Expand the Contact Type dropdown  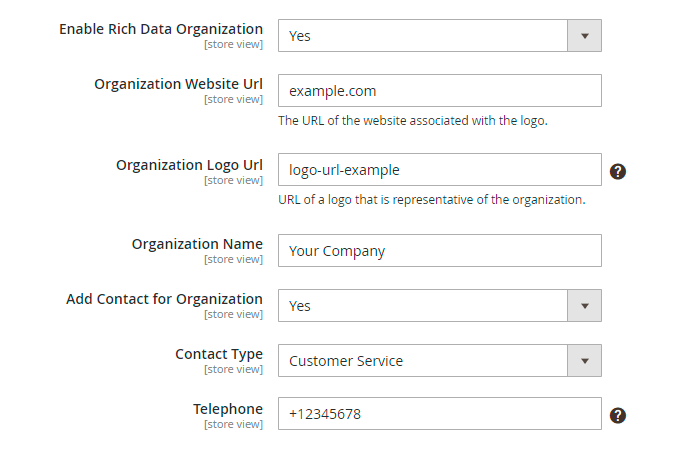[423, 361]
